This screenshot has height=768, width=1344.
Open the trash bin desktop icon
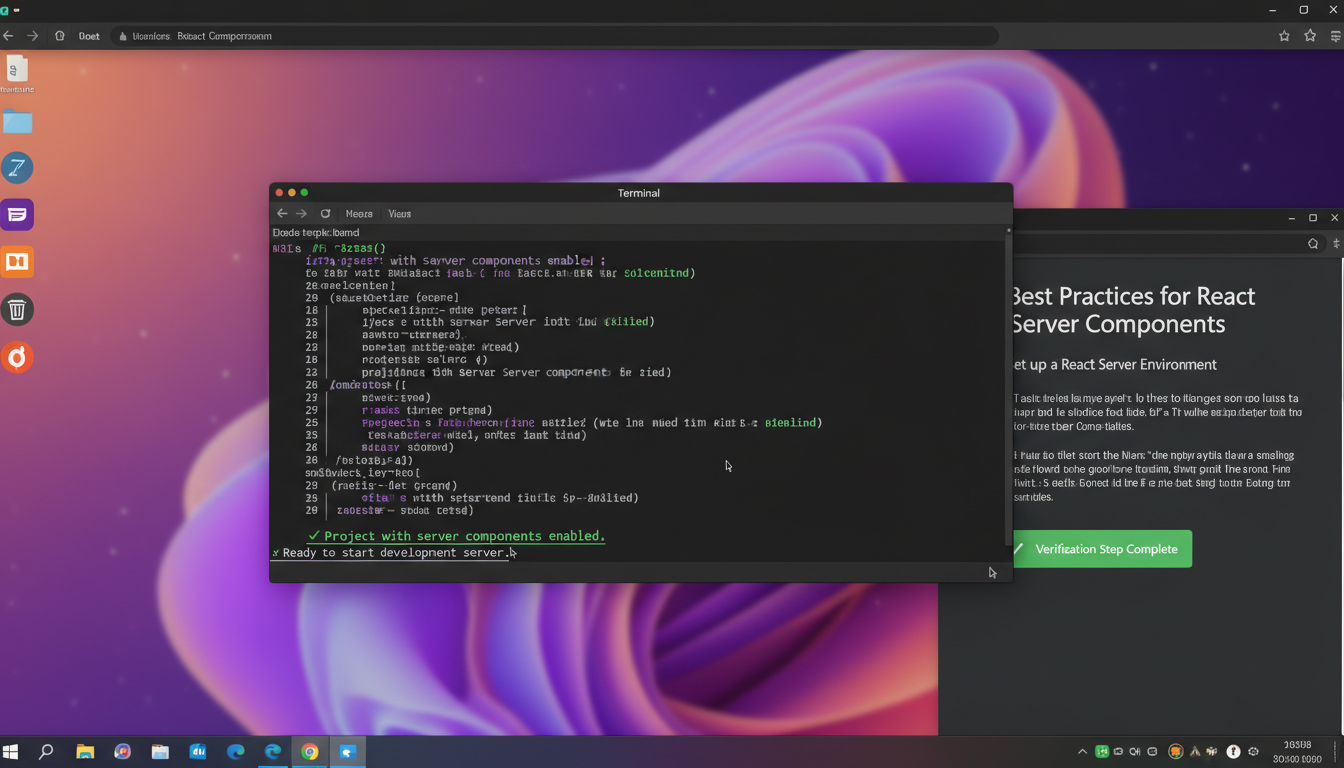(17, 310)
